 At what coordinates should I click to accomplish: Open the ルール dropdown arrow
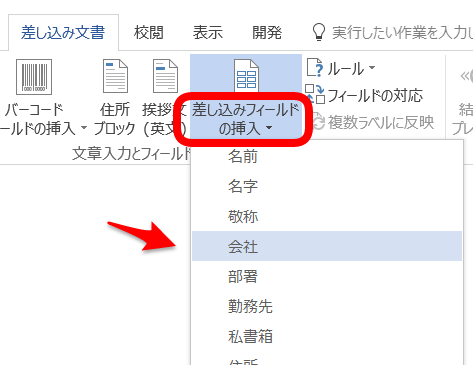[372, 68]
